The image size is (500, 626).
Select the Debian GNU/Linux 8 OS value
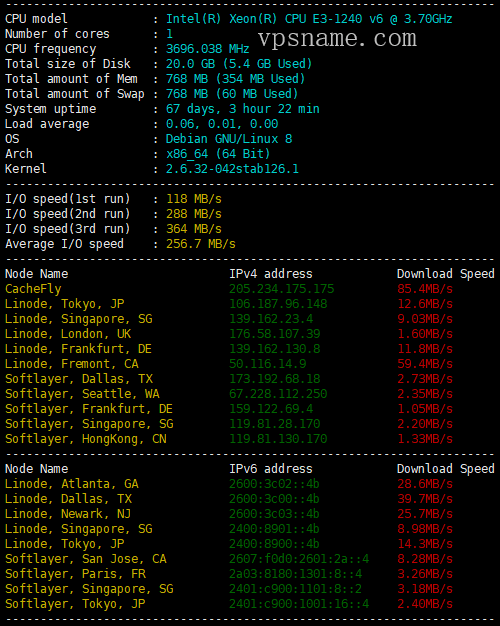(x=229, y=139)
